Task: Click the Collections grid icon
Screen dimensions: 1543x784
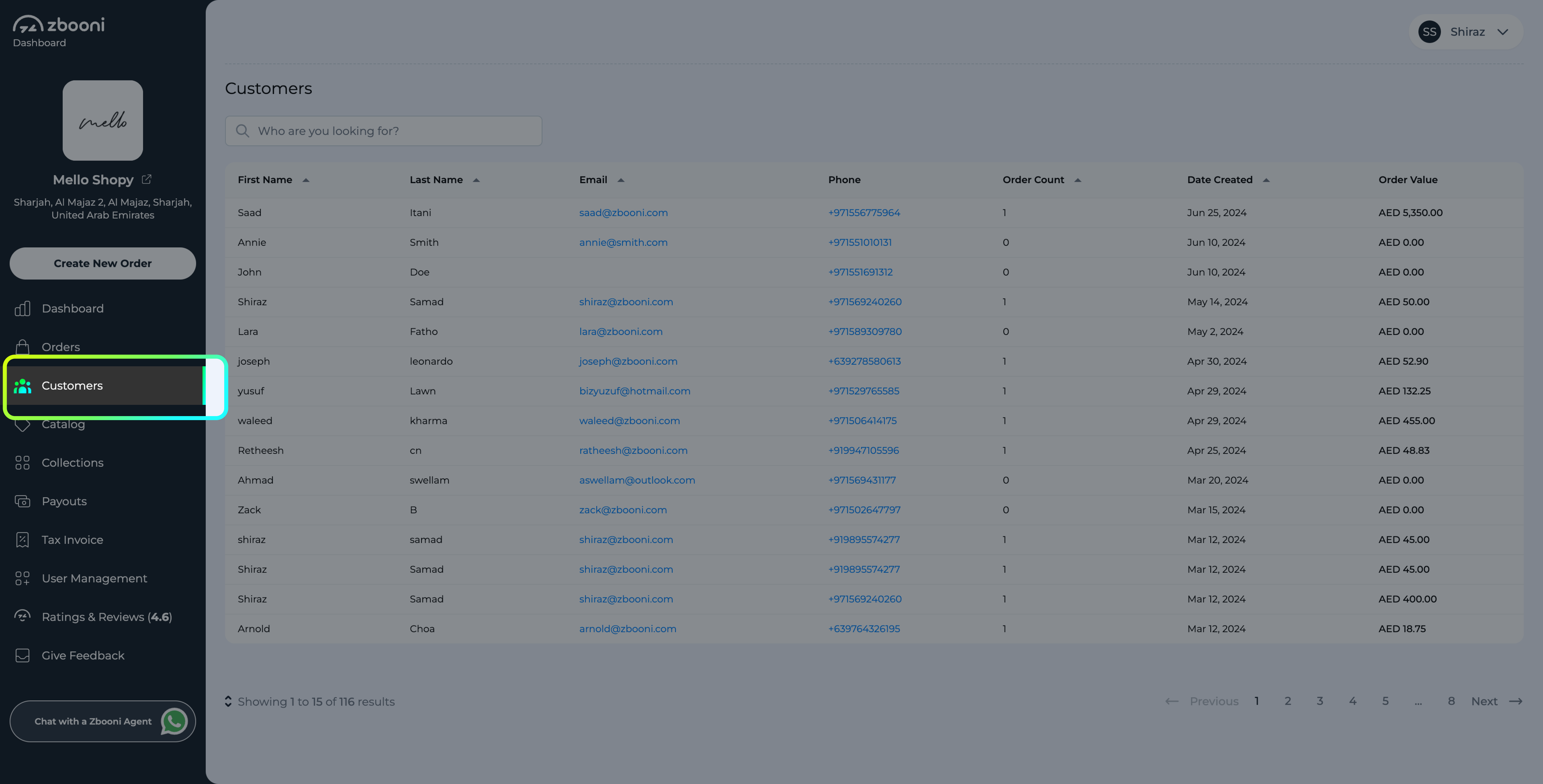Action: [x=22, y=463]
